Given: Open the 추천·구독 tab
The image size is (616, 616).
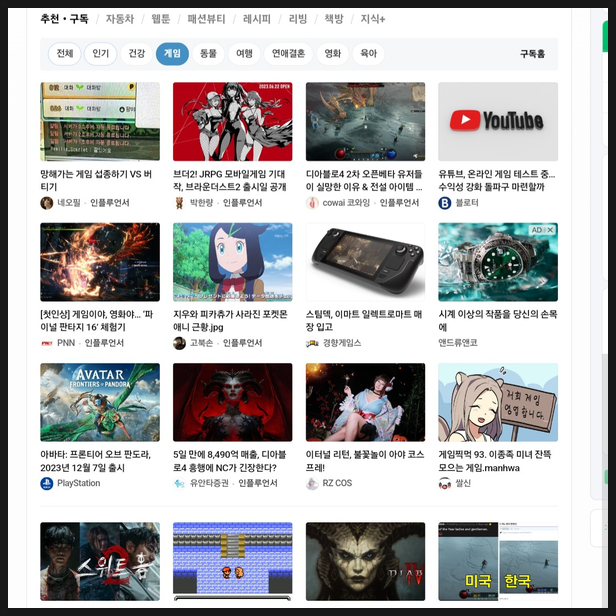Looking at the screenshot, I should (x=64, y=19).
